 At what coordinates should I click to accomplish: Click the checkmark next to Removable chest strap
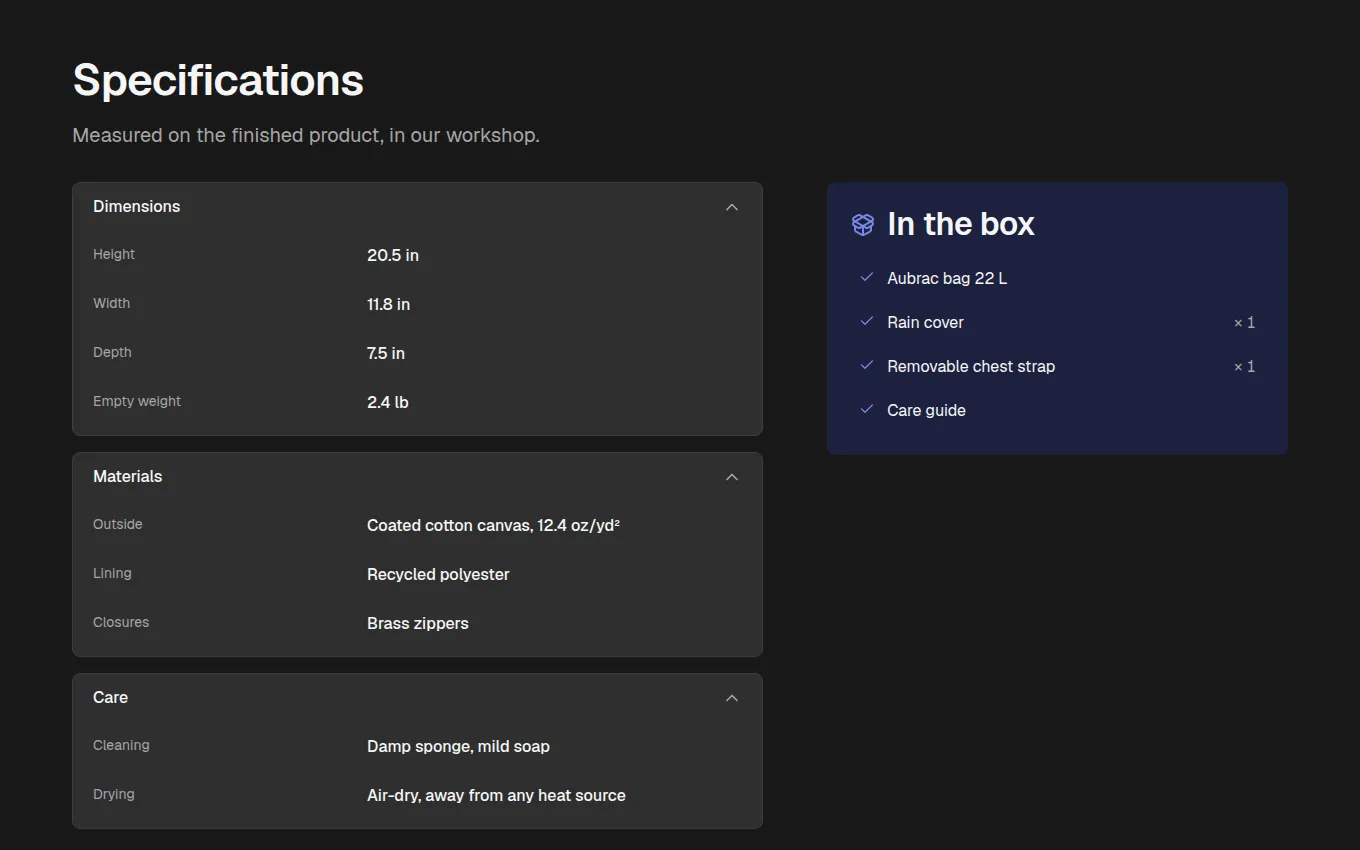click(x=867, y=365)
